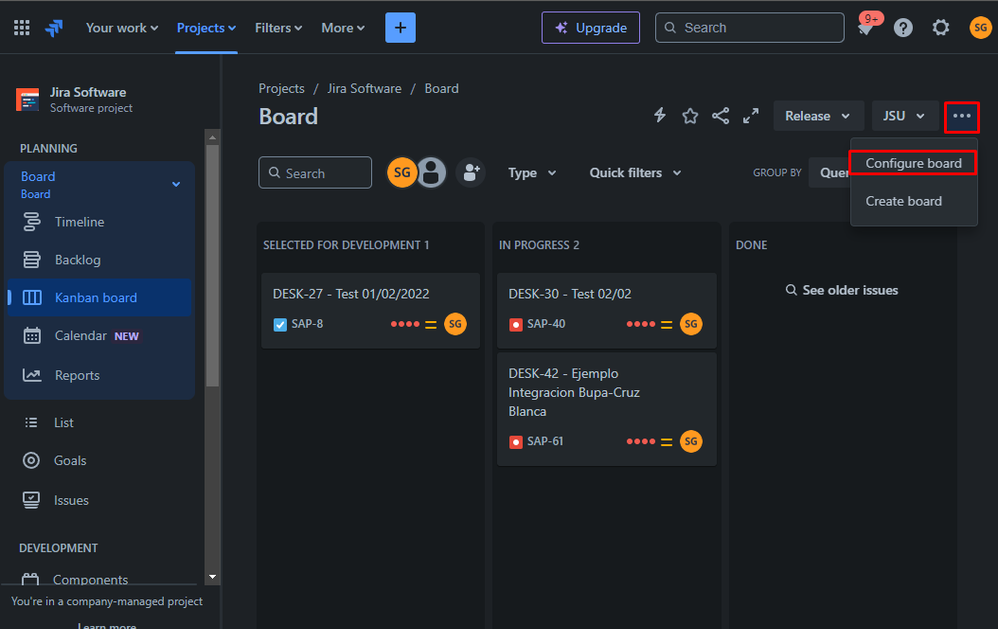Viewport: 998px width, 629px height.
Task: Open the Quick filters dropdown
Action: point(635,173)
